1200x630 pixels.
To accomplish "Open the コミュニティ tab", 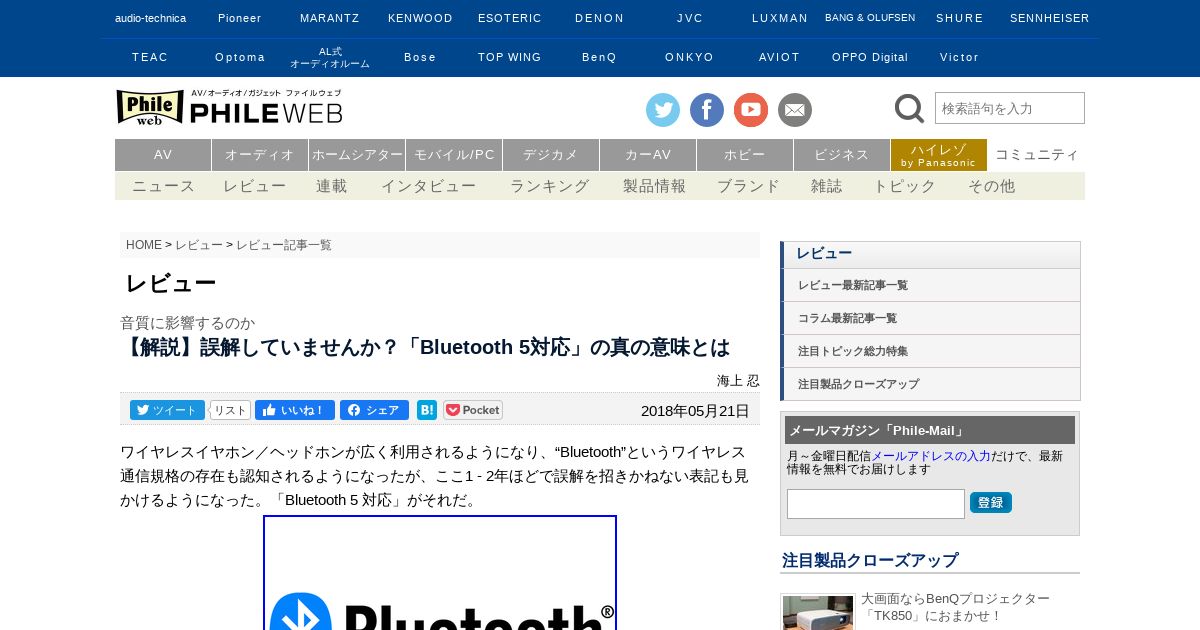I will pos(1037,155).
